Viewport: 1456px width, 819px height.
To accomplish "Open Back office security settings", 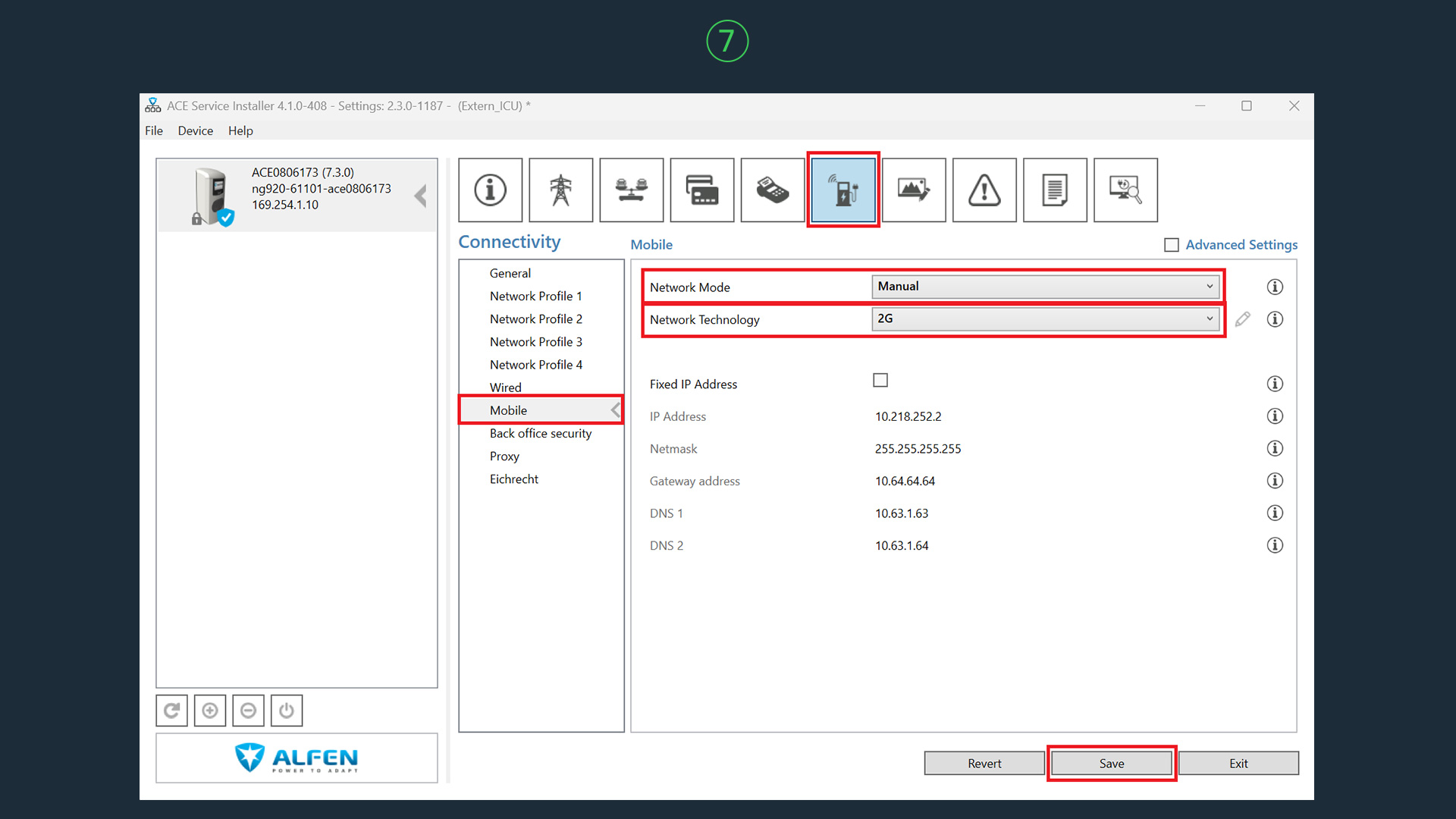I will (x=541, y=433).
